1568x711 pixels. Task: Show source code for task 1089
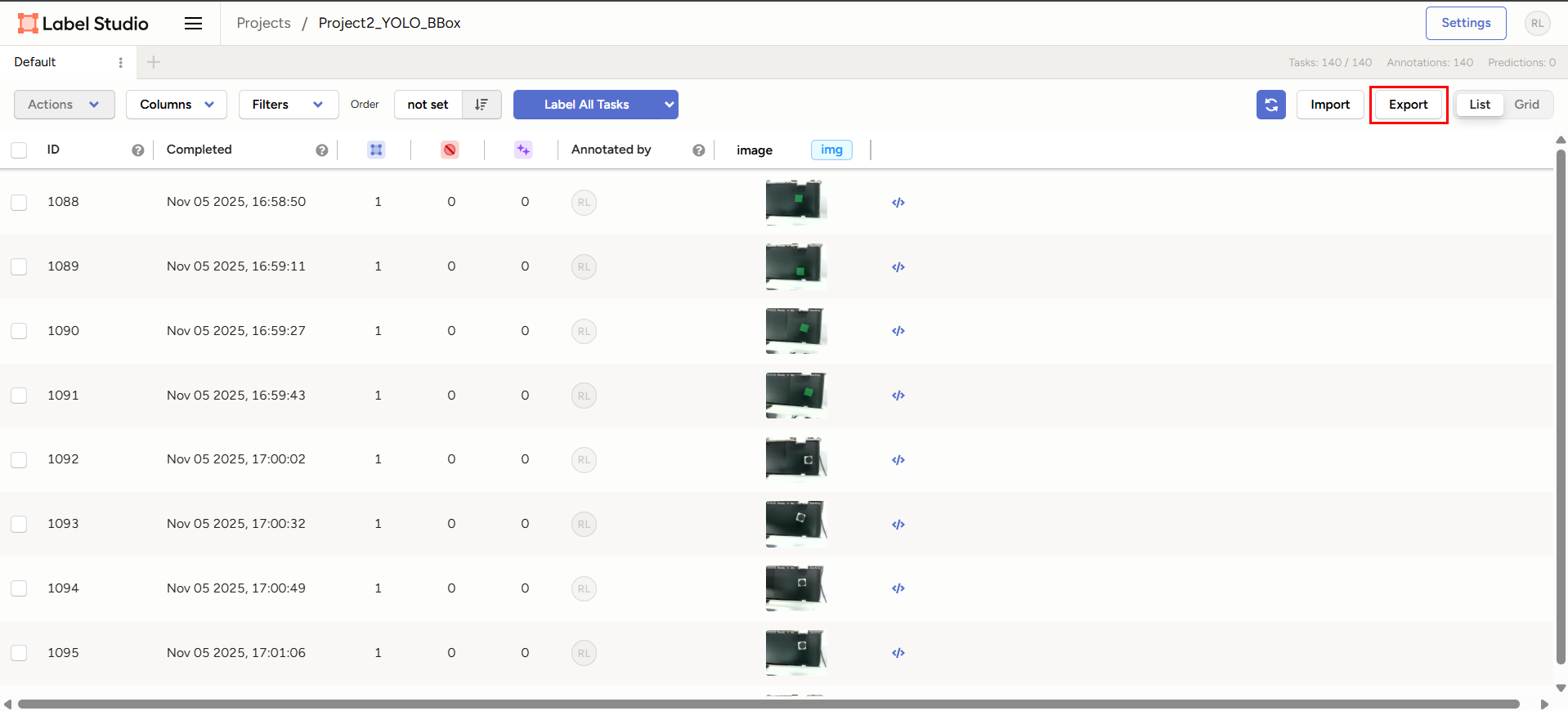click(898, 267)
